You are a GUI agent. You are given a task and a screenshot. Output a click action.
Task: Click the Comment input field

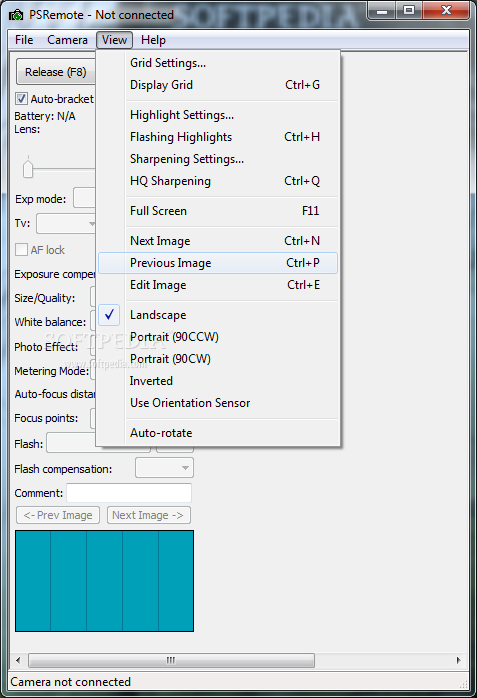coord(129,493)
